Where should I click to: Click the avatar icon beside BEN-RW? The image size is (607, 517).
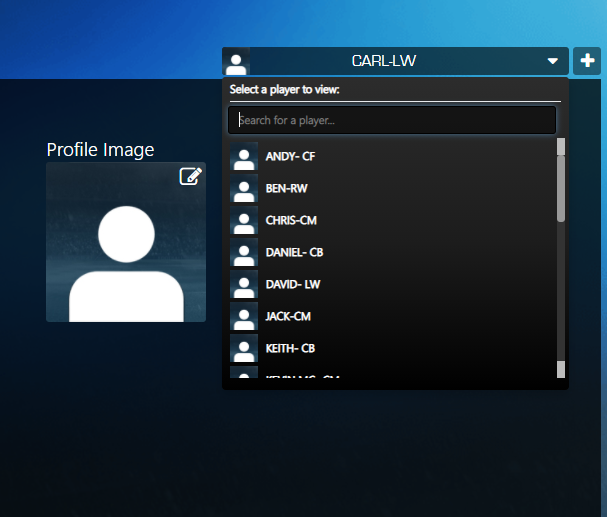tap(244, 188)
